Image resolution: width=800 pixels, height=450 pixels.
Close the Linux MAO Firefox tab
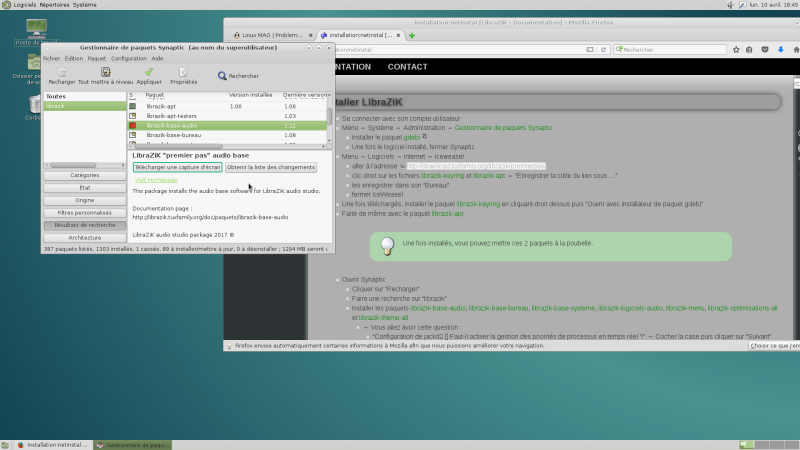click(x=311, y=35)
